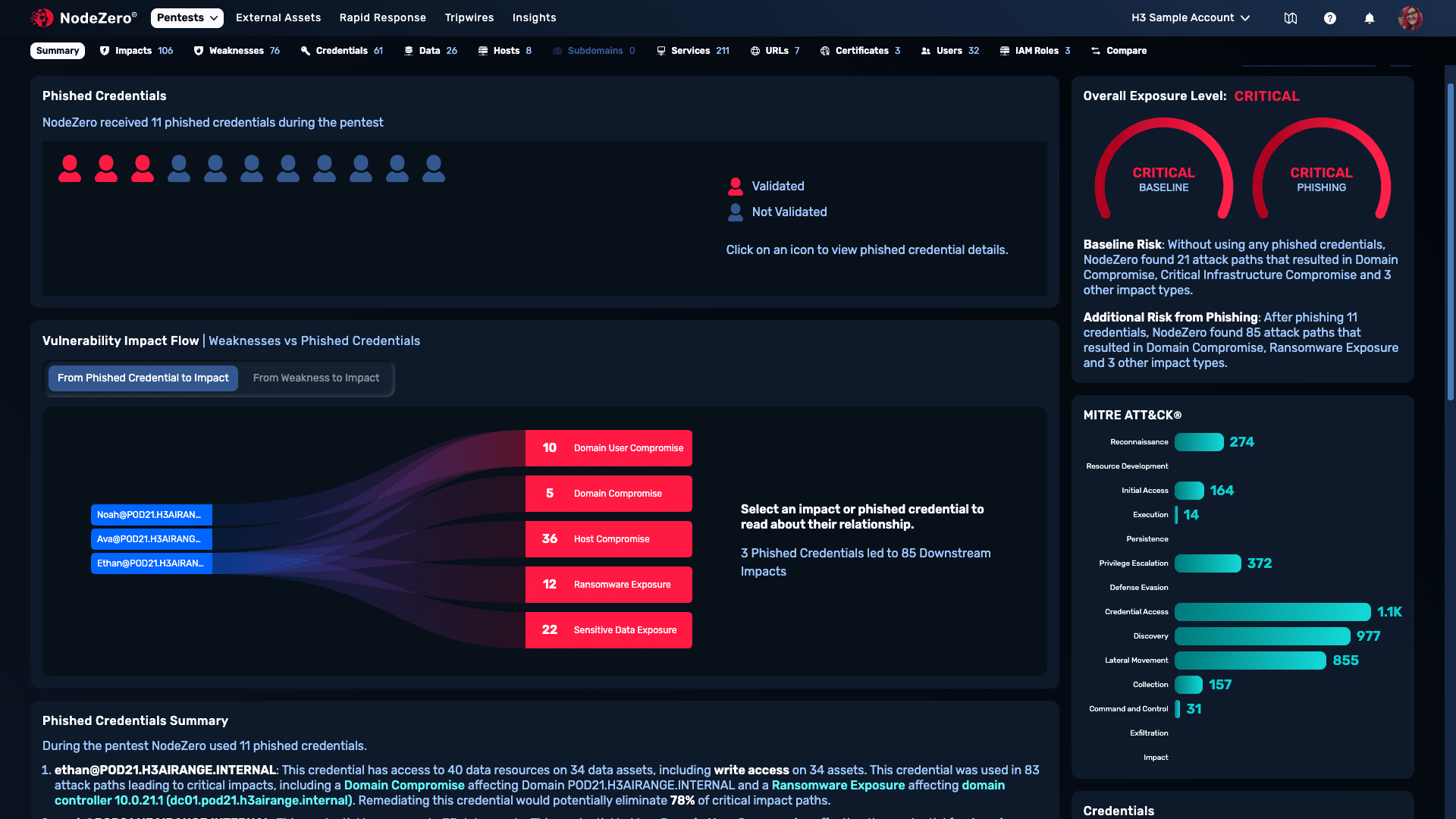Image resolution: width=1456 pixels, height=819 pixels.
Task: Open the user profile avatar
Action: point(1410,18)
